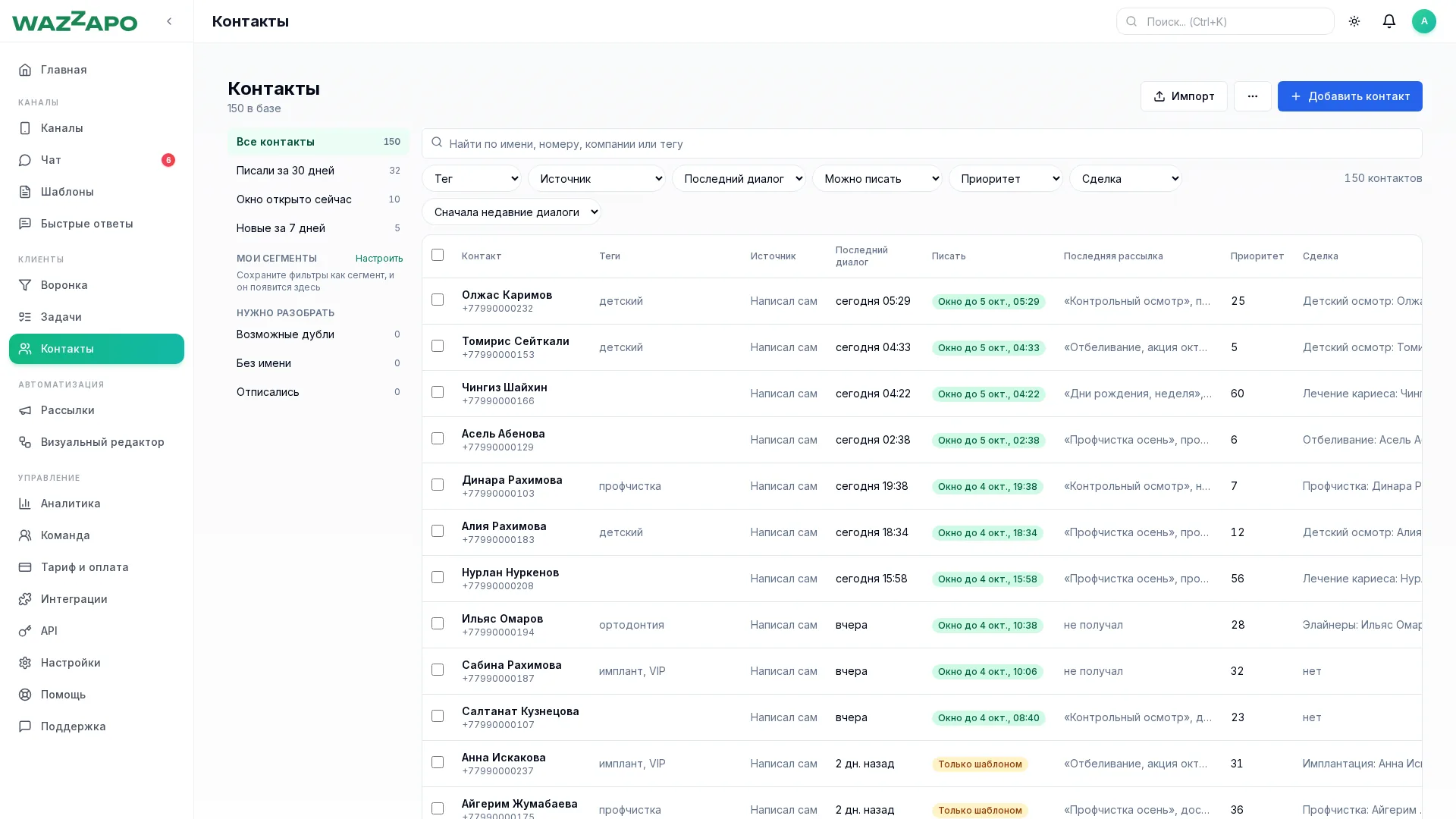Open the Сначала недавние диалоги sort dropdown

tap(512, 212)
